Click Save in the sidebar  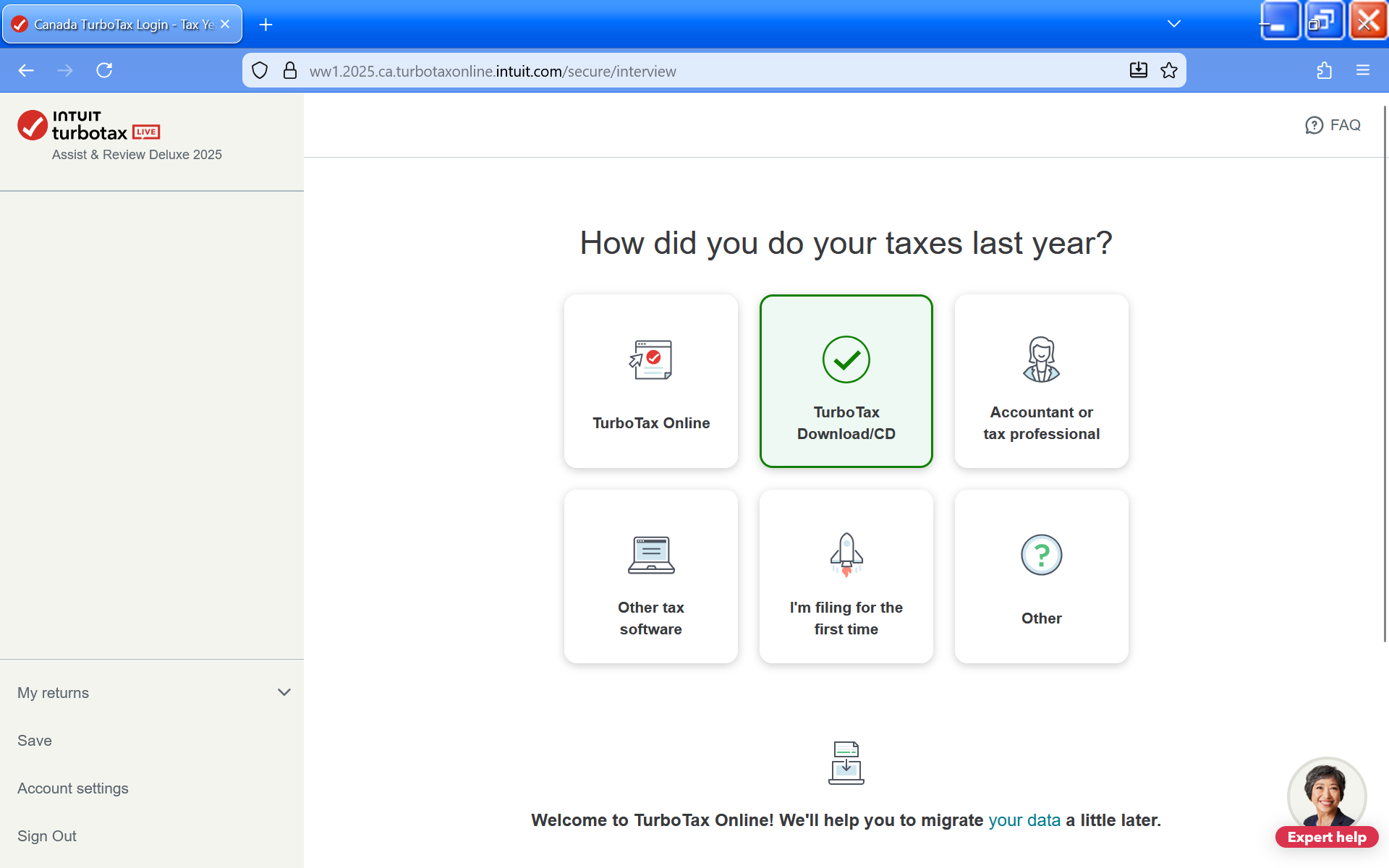35,740
